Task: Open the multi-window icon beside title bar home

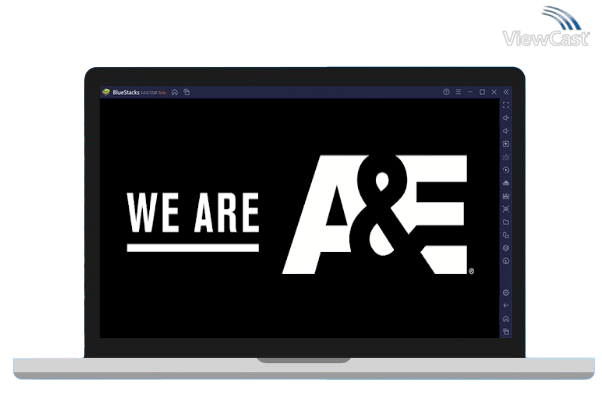Action: [x=187, y=92]
